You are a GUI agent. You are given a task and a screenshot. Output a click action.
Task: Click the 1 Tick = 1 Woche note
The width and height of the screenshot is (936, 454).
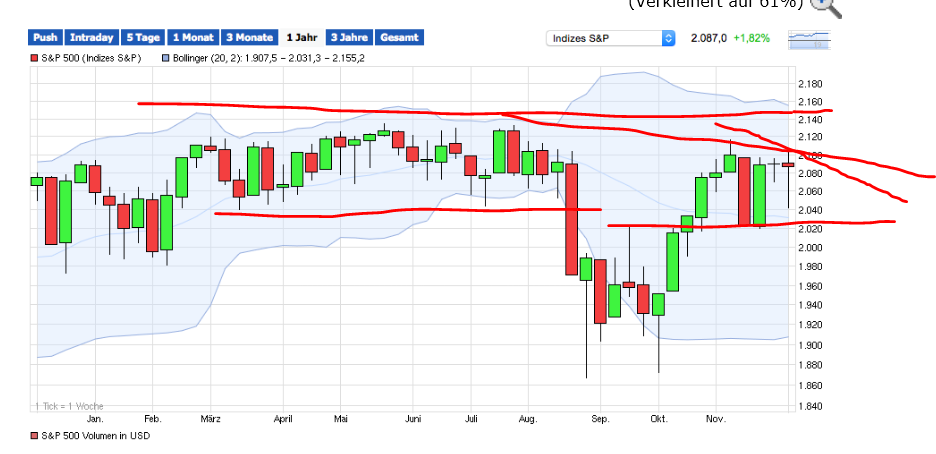pos(69,406)
